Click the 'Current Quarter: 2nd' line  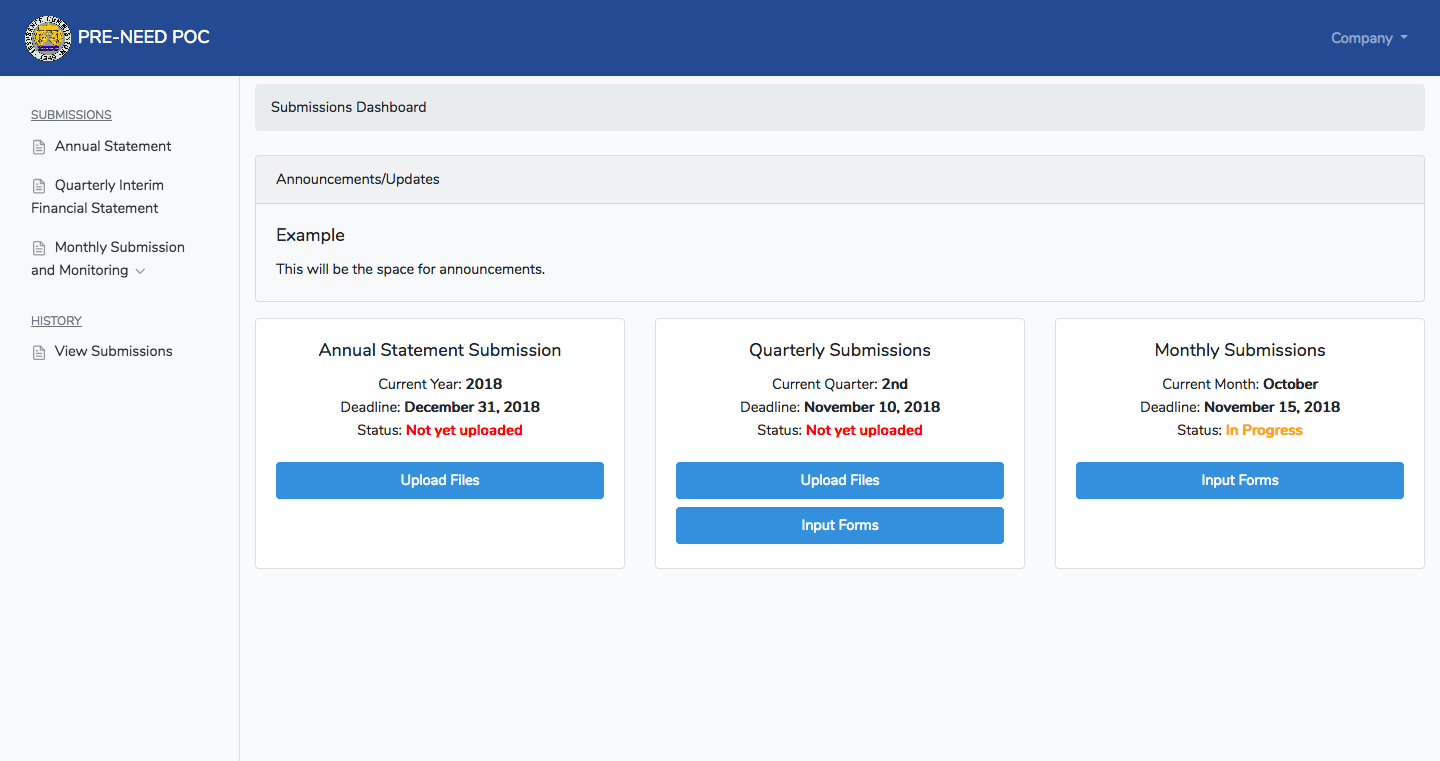point(840,384)
